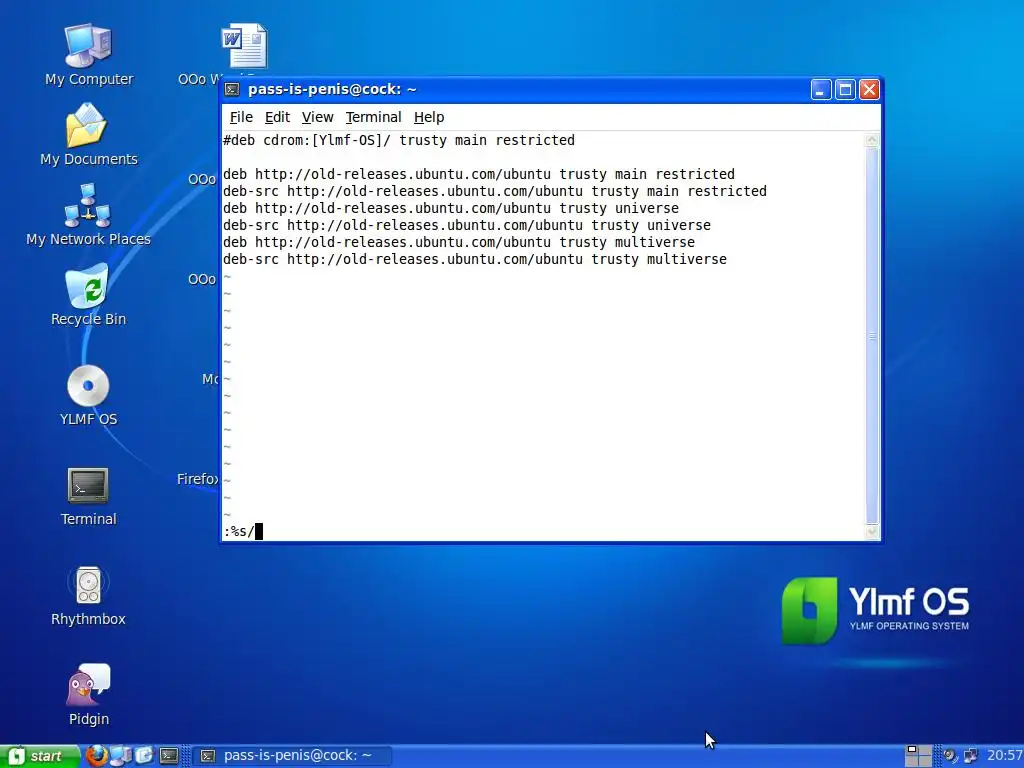1024x768 pixels.
Task: Click the terminal window title bar icon
Action: pos(232,89)
